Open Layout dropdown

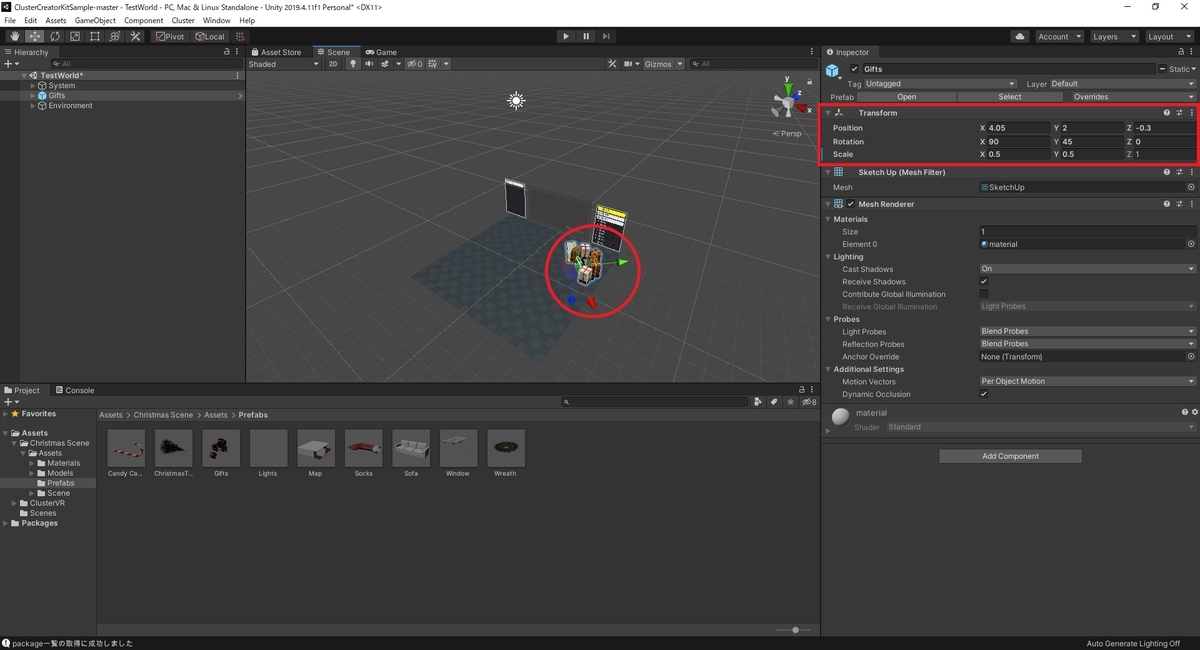click(x=1168, y=36)
